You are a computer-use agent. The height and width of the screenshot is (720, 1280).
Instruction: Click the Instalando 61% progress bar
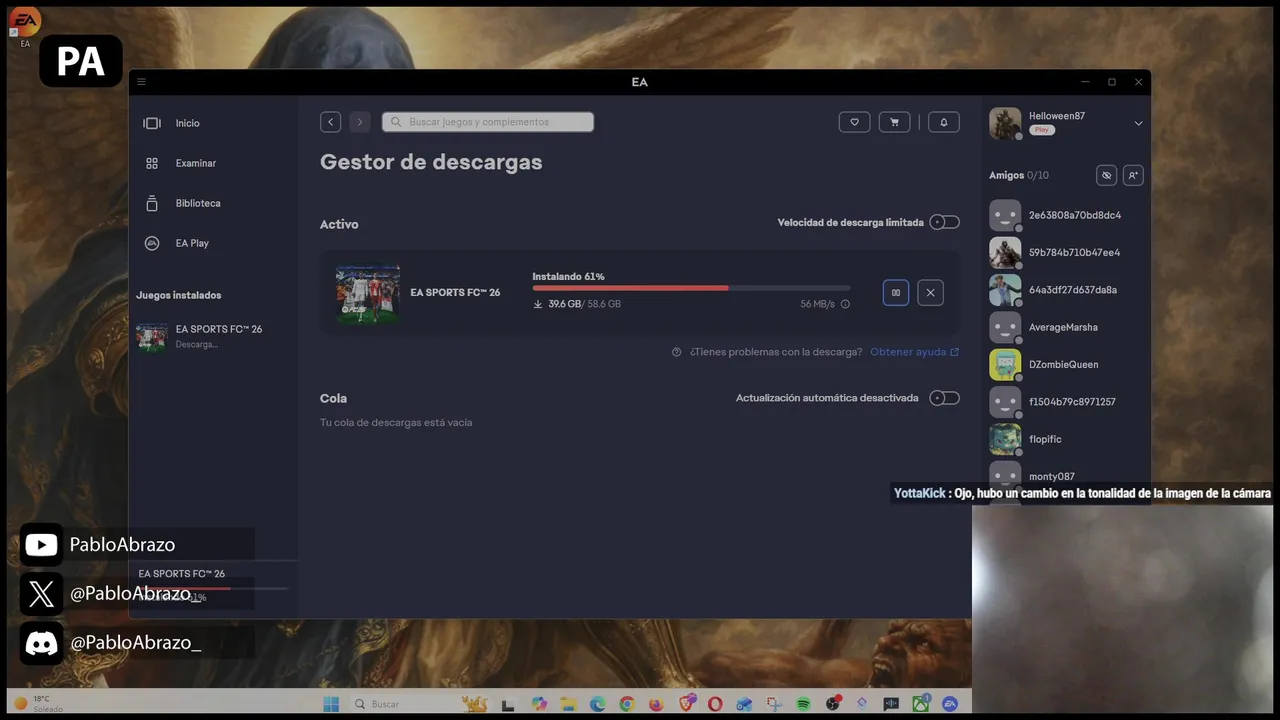(x=691, y=288)
